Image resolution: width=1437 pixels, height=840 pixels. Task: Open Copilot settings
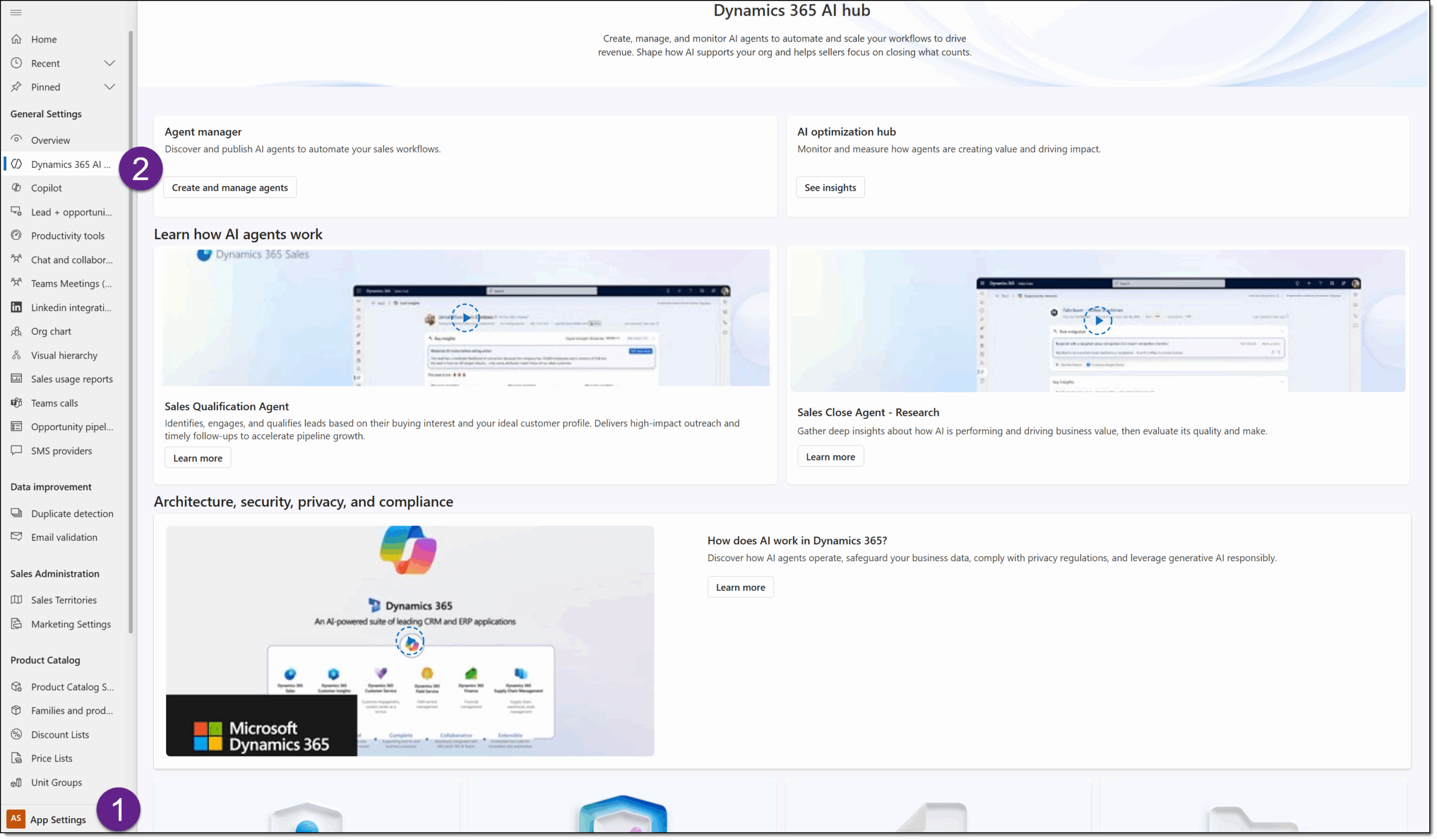46,187
